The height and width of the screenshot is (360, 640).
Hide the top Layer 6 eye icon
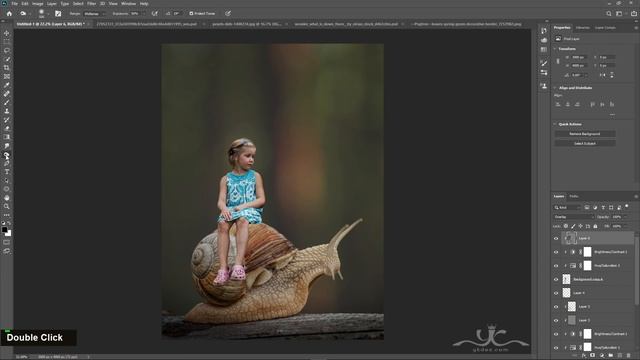pyautogui.click(x=556, y=238)
